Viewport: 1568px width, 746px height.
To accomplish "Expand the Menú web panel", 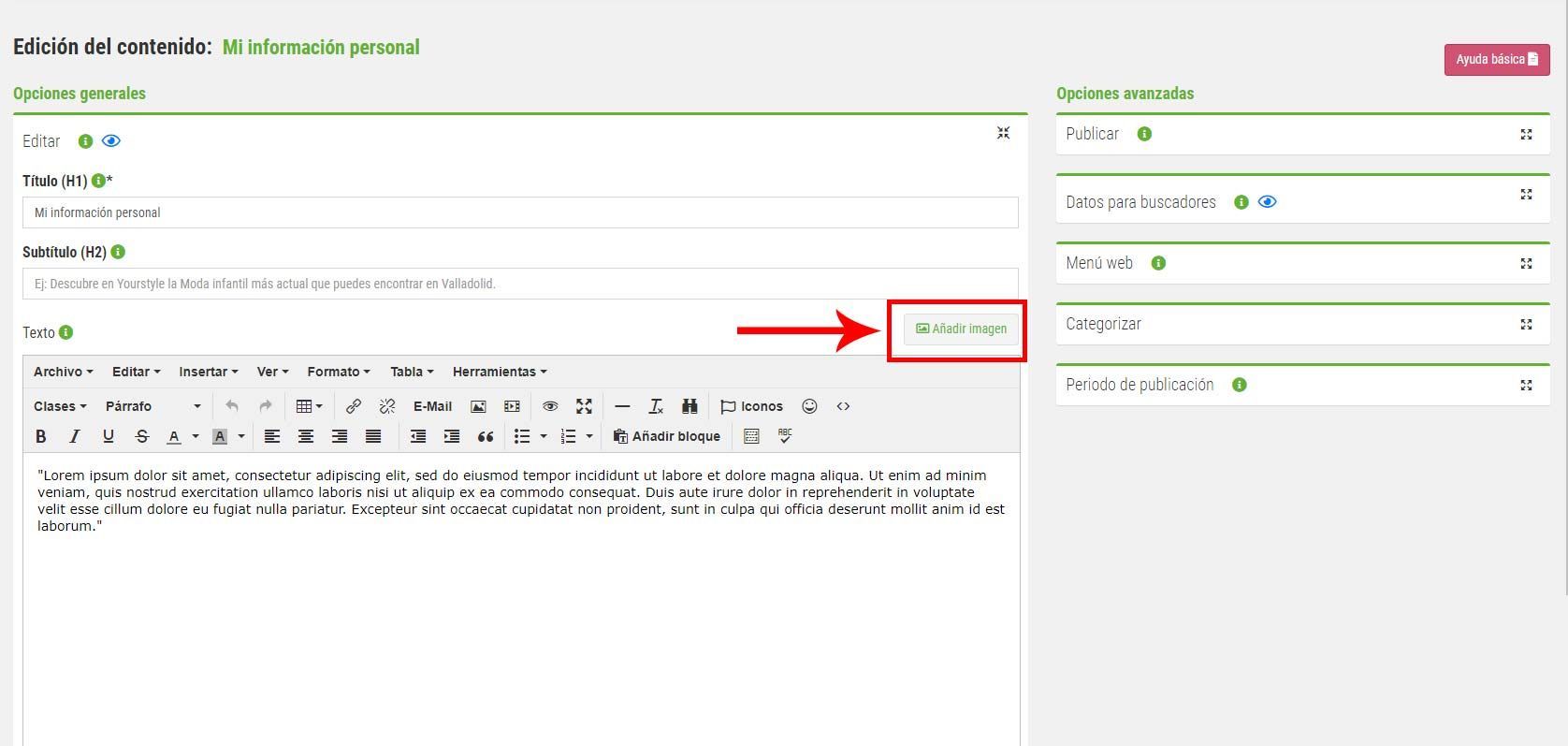I will click(1526, 264).
